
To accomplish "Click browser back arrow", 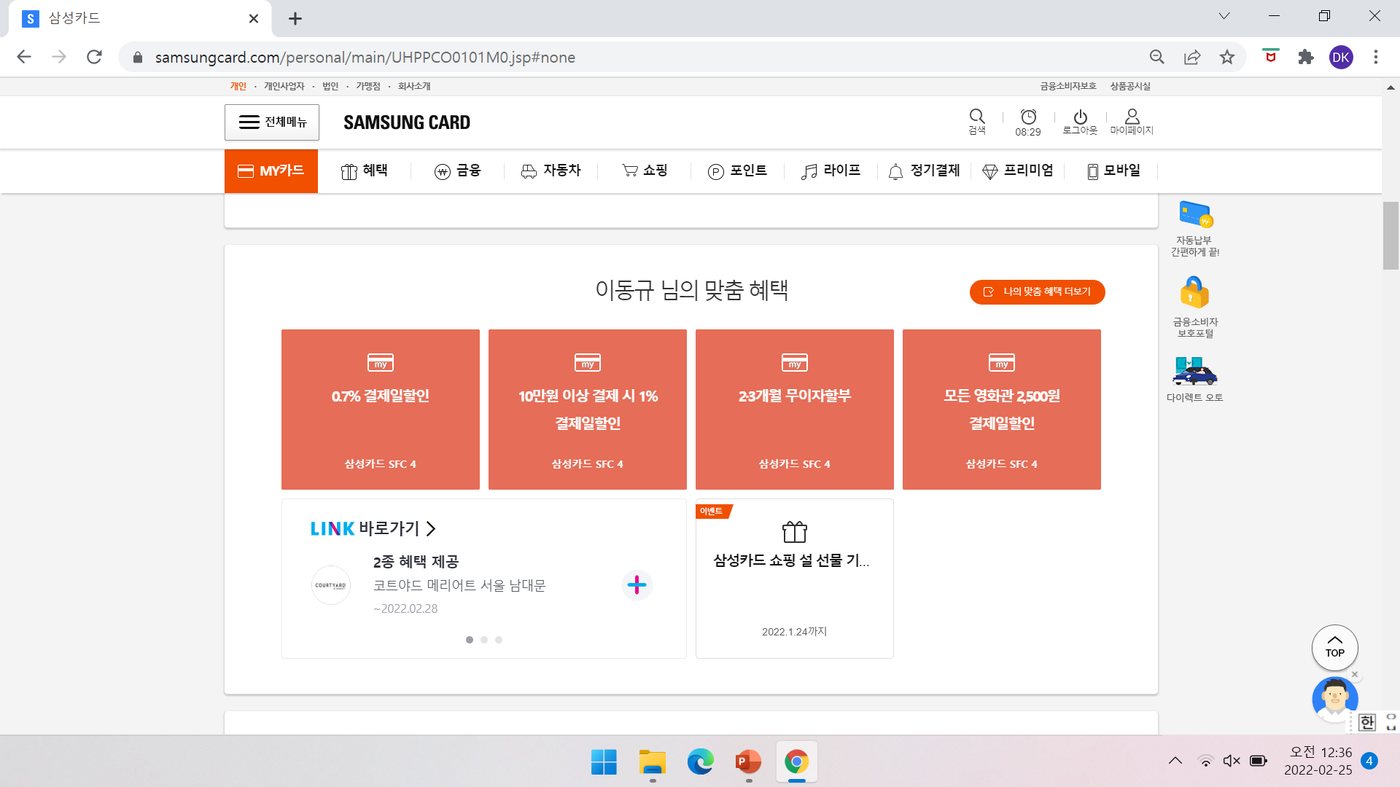I will pos(24,57).
